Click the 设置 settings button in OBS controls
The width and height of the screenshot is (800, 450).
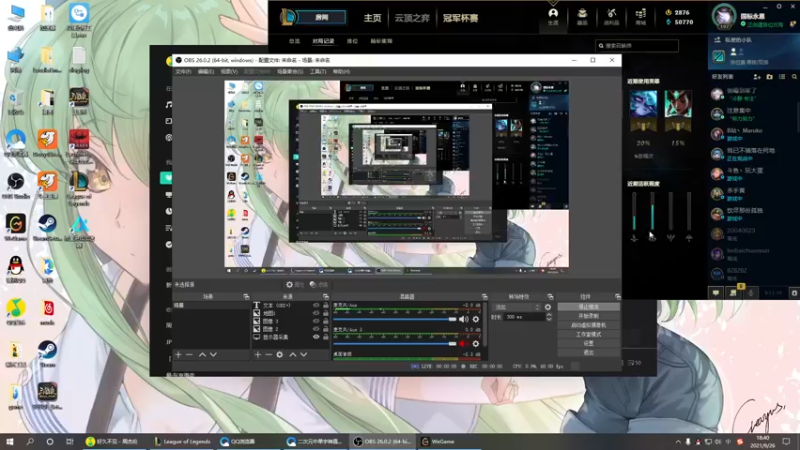(588, 343)
